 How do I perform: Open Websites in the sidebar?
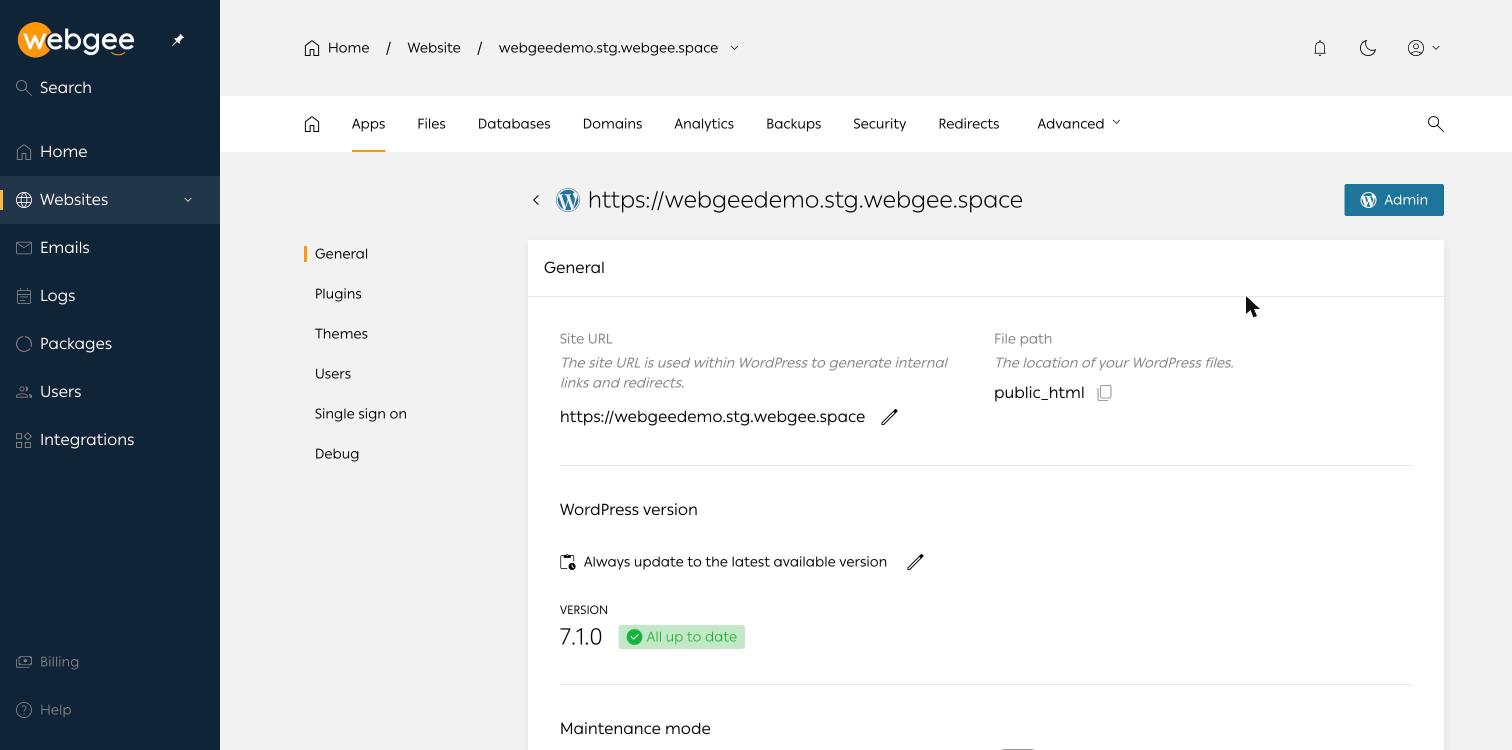pos(110,200)
